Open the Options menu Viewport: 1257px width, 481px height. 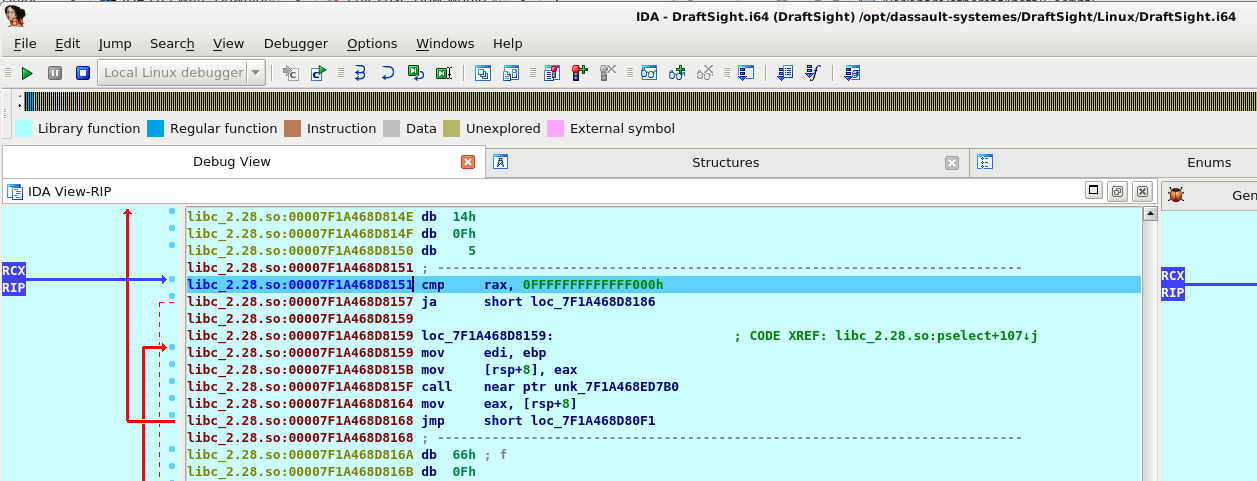click(372, 43)
